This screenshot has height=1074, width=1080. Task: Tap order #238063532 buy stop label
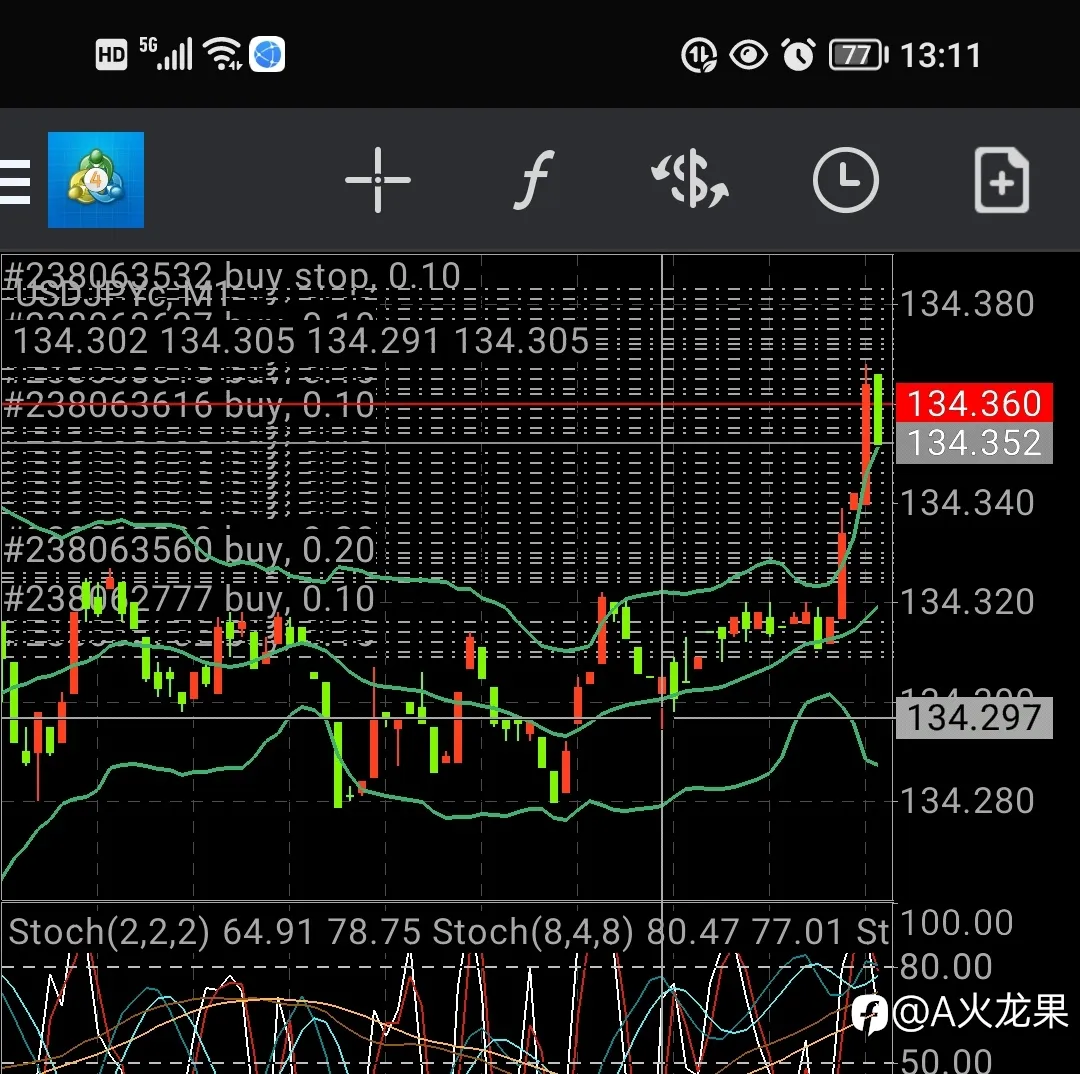232,276
